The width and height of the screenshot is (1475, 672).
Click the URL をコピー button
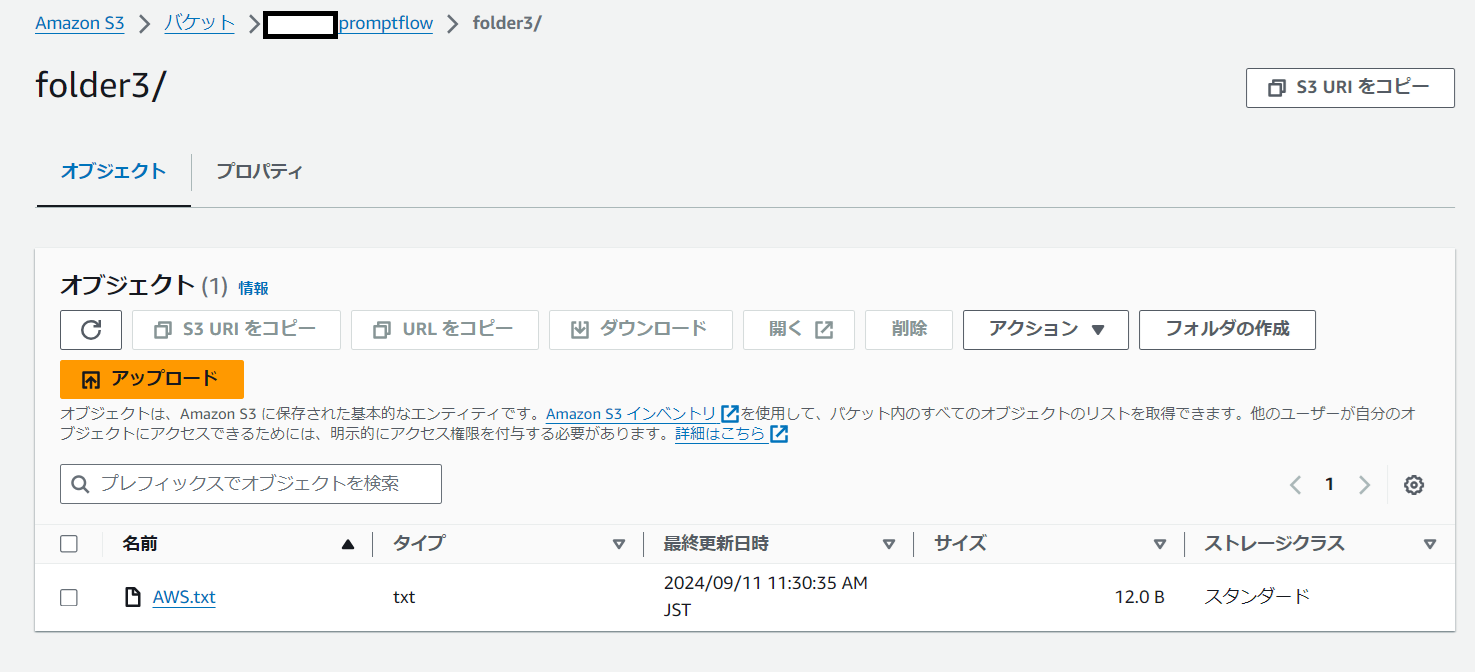(x=445, y=329)
